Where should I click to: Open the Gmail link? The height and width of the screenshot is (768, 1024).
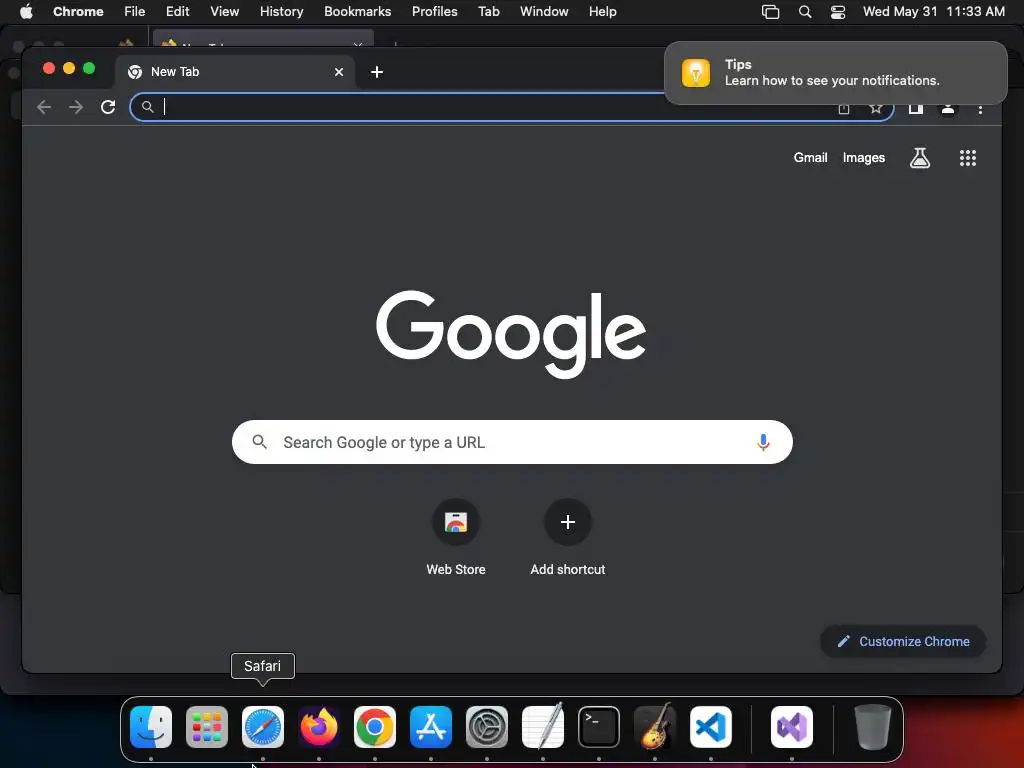pyautogui.click(x=810, y=157)
